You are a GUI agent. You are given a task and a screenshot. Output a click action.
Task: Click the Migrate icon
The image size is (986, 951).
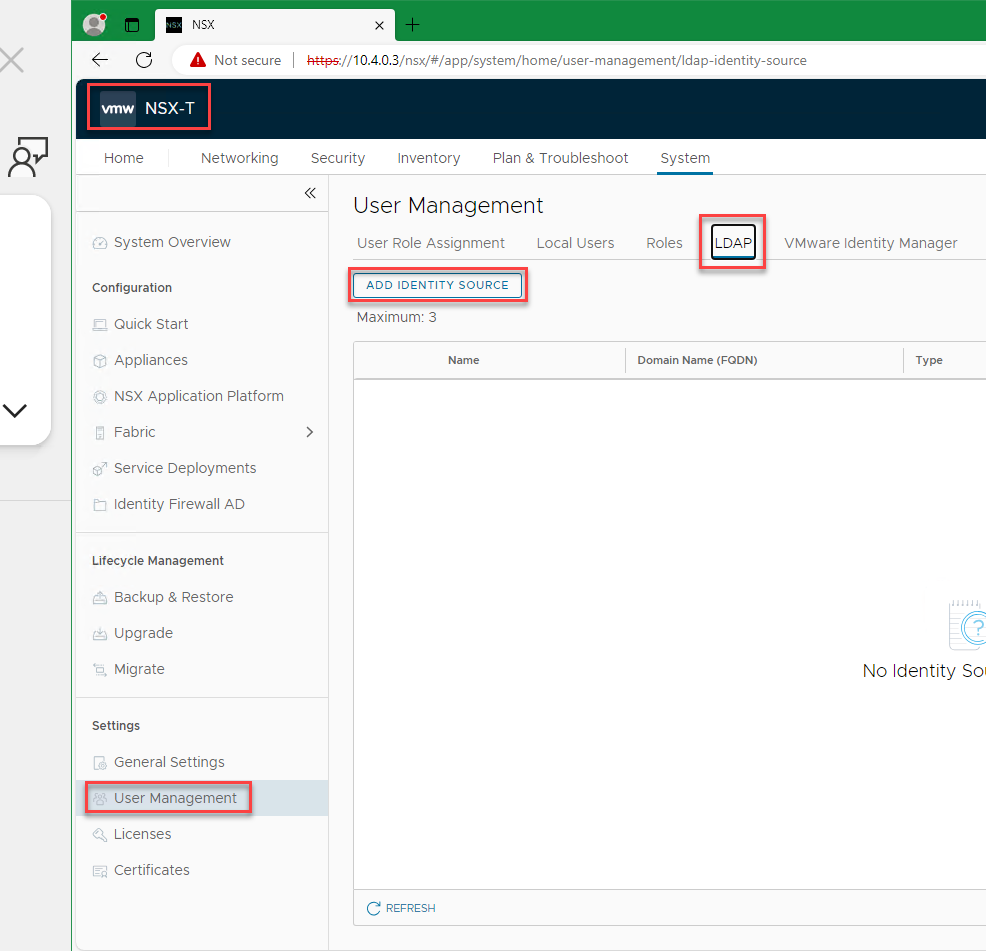click(x=100, y=669)
